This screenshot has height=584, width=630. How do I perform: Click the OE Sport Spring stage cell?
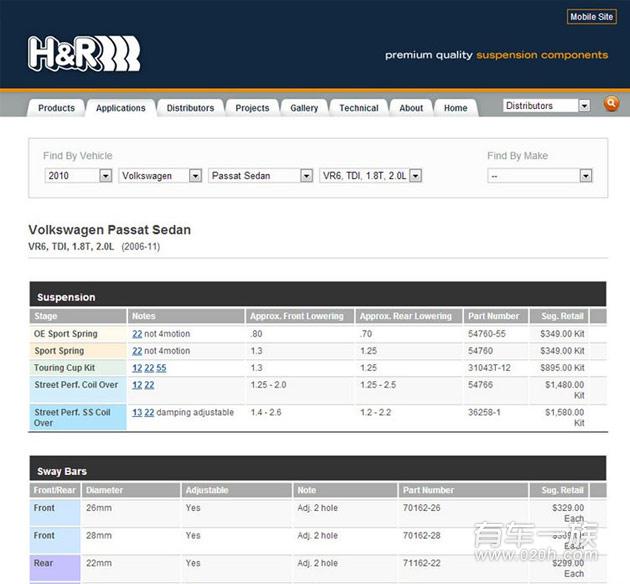[x=78, y=334]
